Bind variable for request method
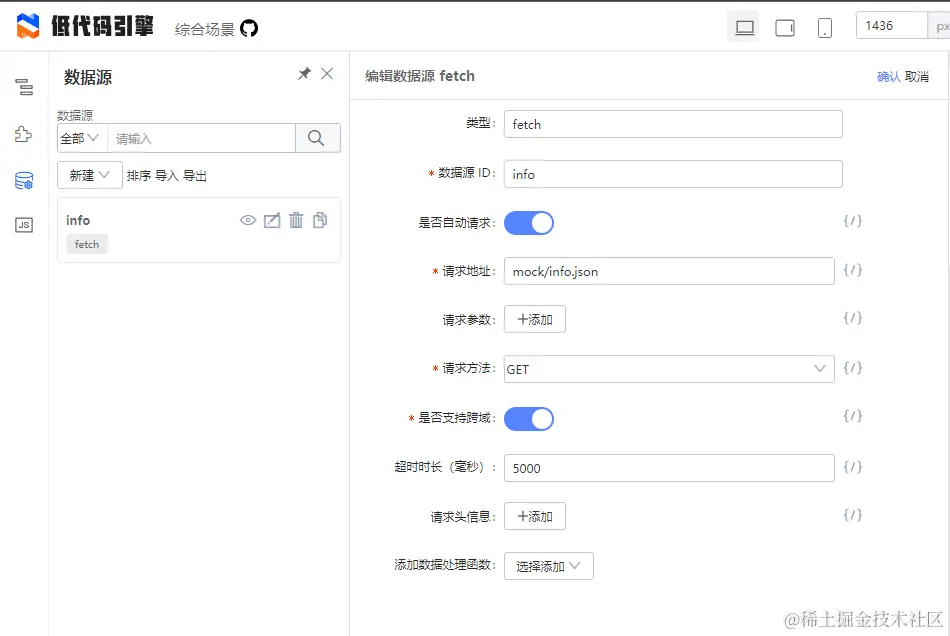950x636 pixels. [x=852, y=368]
